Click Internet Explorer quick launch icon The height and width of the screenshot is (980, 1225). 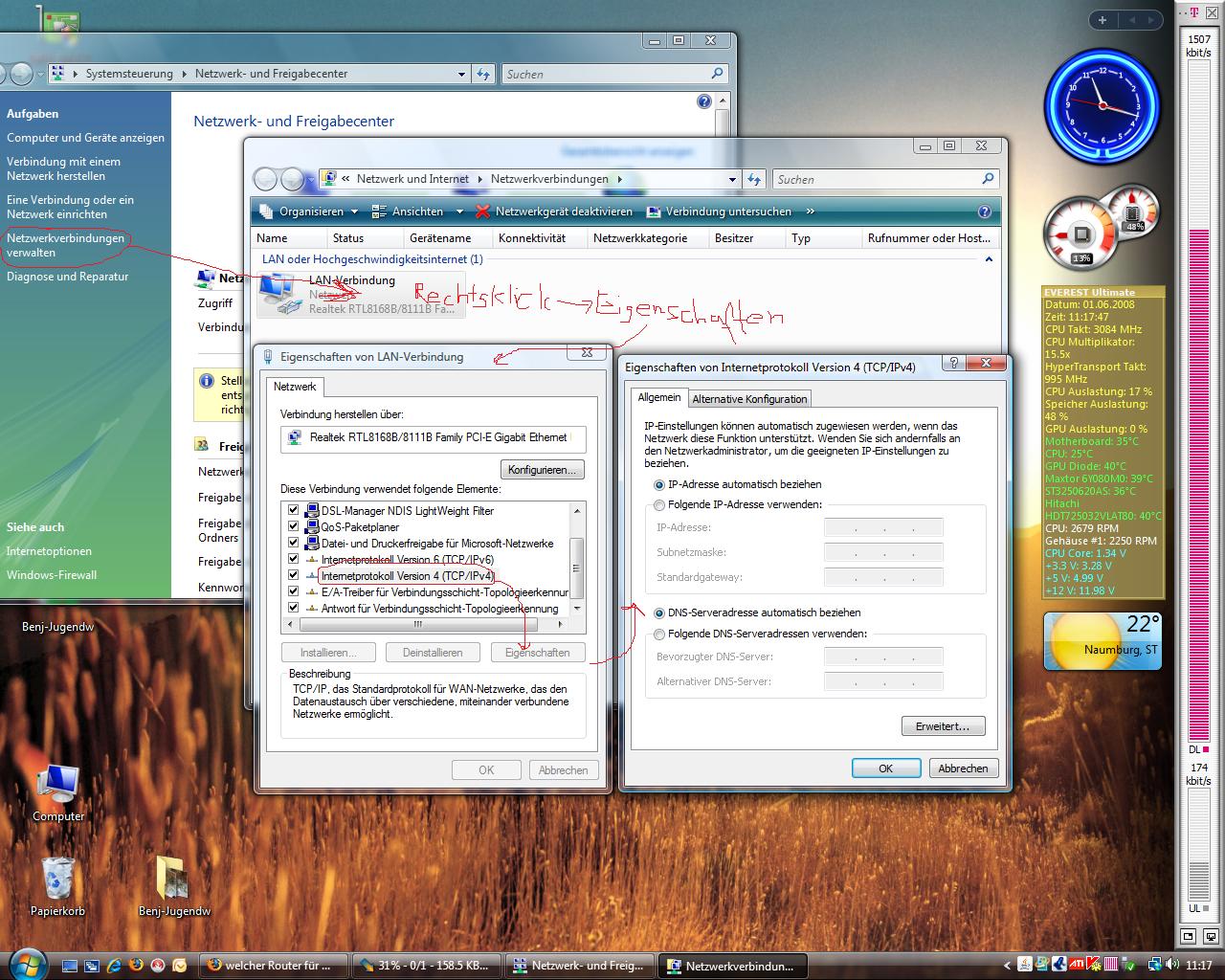coord(114,966)
